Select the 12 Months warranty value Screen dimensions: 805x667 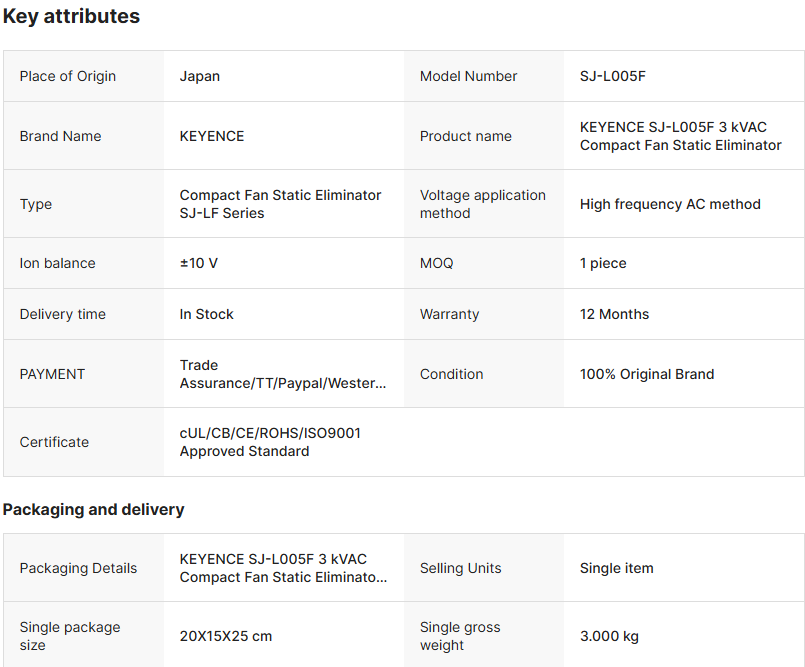[614, 314]
